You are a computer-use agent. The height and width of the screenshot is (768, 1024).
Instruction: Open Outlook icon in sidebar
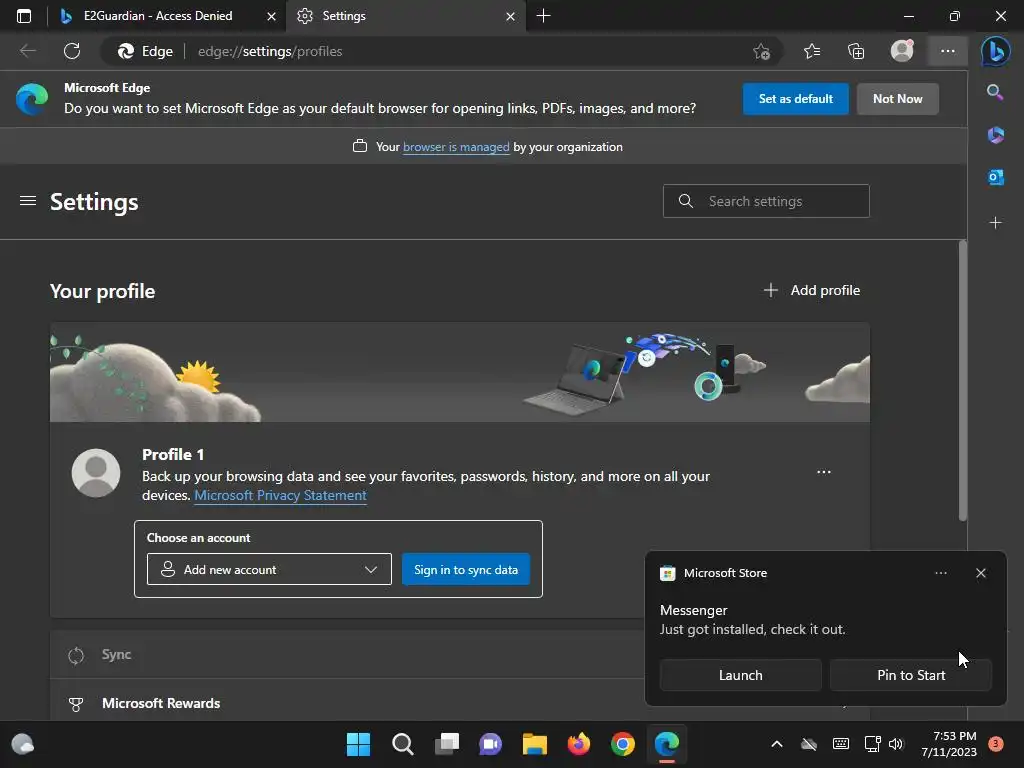(x=995, y=177)
